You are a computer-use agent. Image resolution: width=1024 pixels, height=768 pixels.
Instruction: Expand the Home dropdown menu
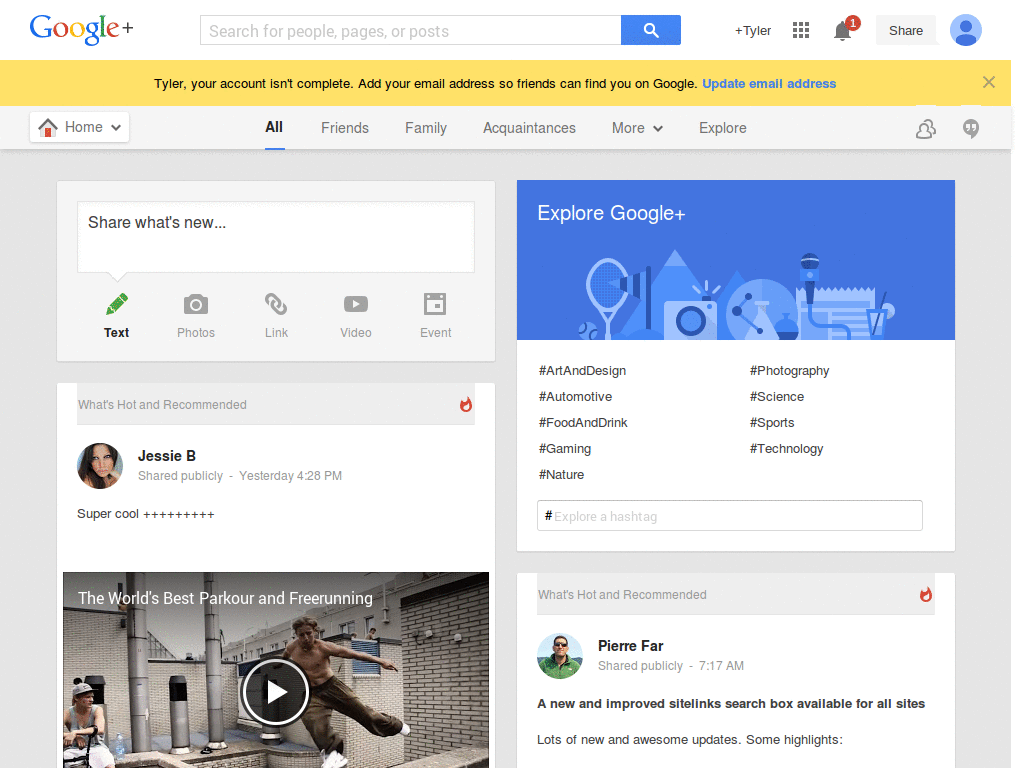116,127
